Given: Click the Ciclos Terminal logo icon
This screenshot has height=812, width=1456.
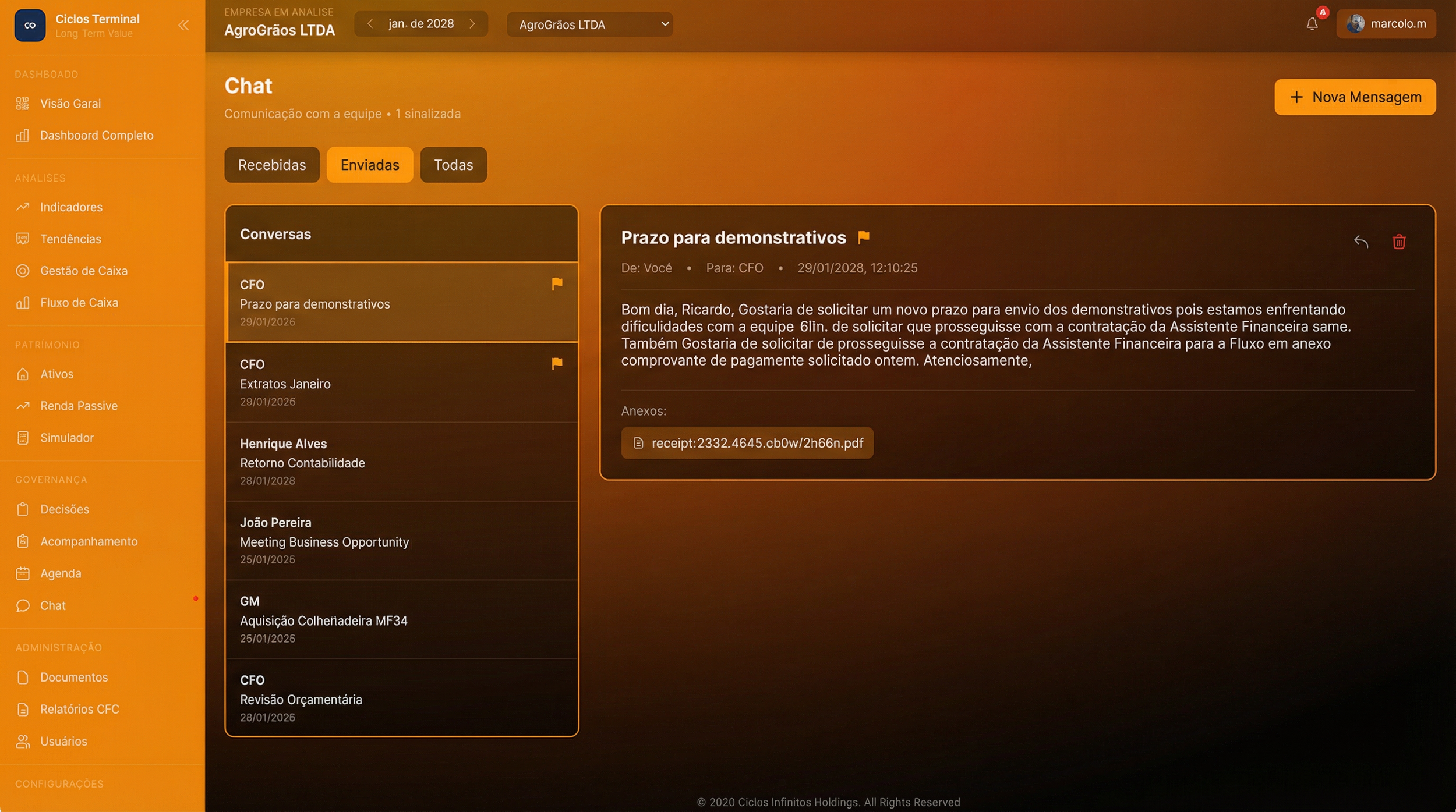Looking at the screenshot, I should click(30, 25).
